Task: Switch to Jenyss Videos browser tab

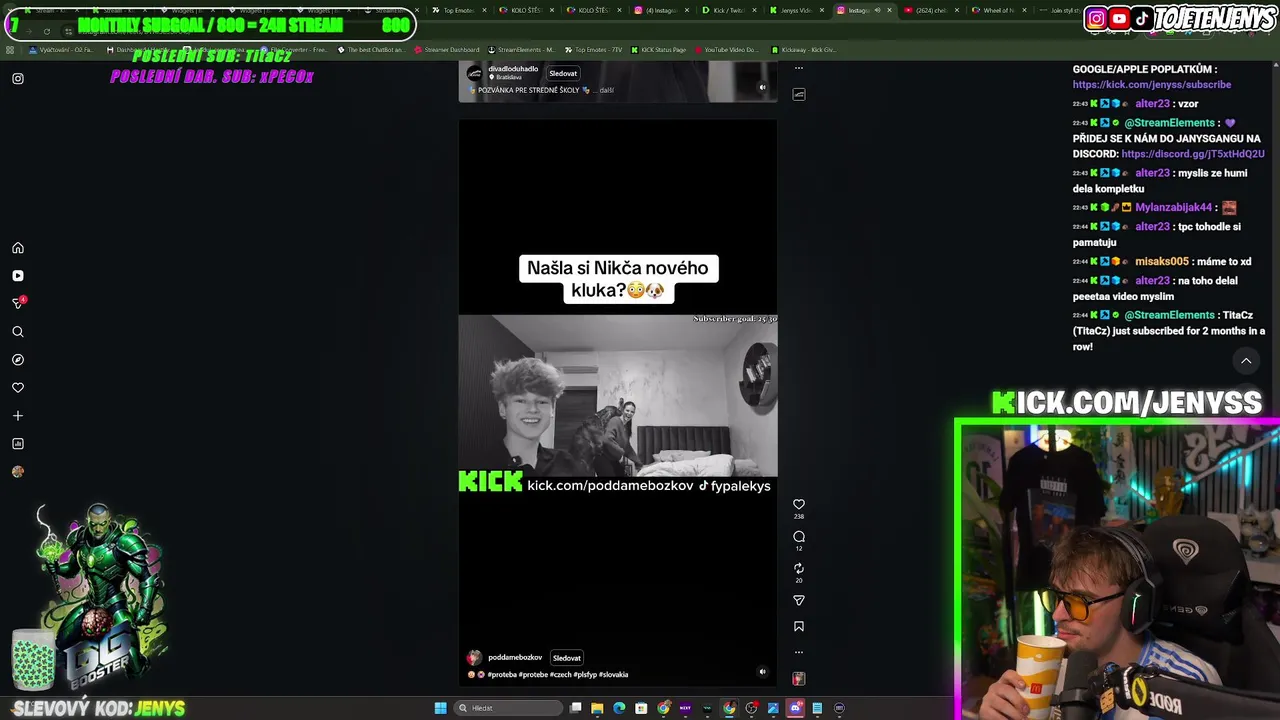Action: [x=797, y=10]
